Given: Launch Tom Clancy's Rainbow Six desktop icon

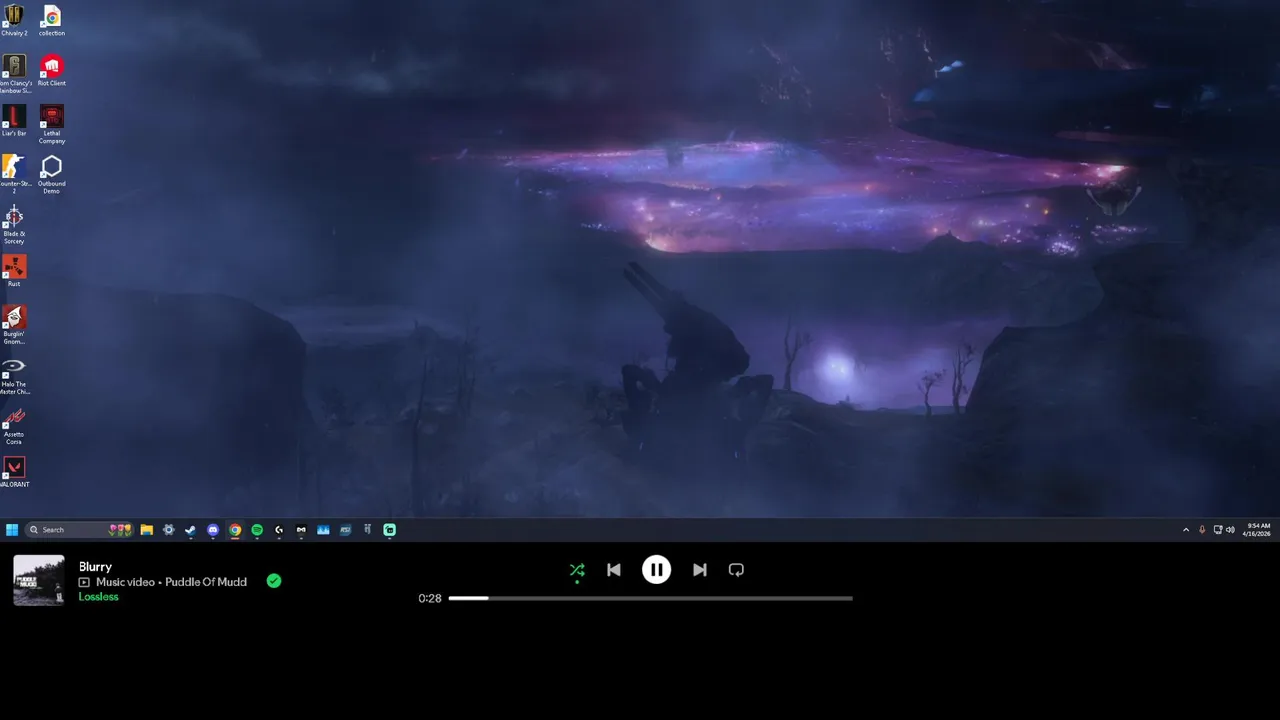Looking at the screenshot, I should pos(14,74).
